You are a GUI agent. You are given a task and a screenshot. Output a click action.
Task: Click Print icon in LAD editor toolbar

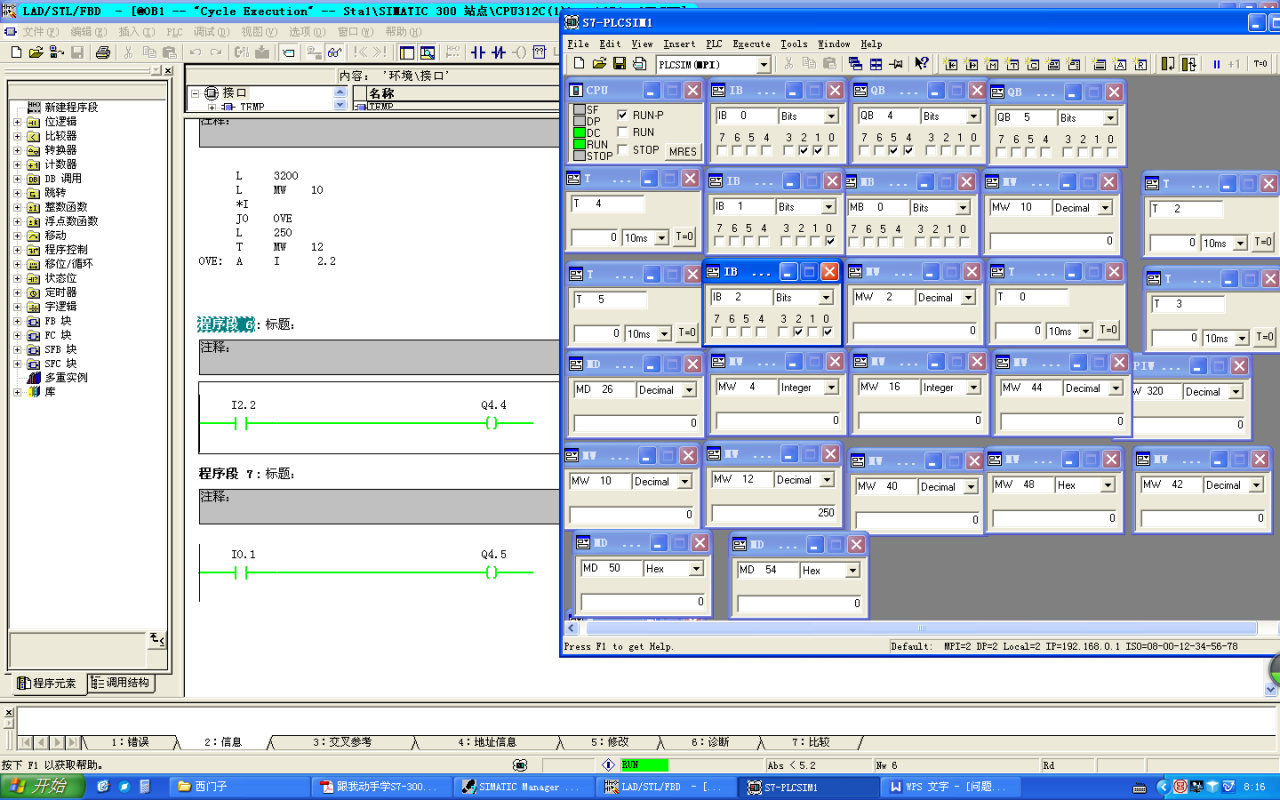pyautogui.click(x=103, y=52)
